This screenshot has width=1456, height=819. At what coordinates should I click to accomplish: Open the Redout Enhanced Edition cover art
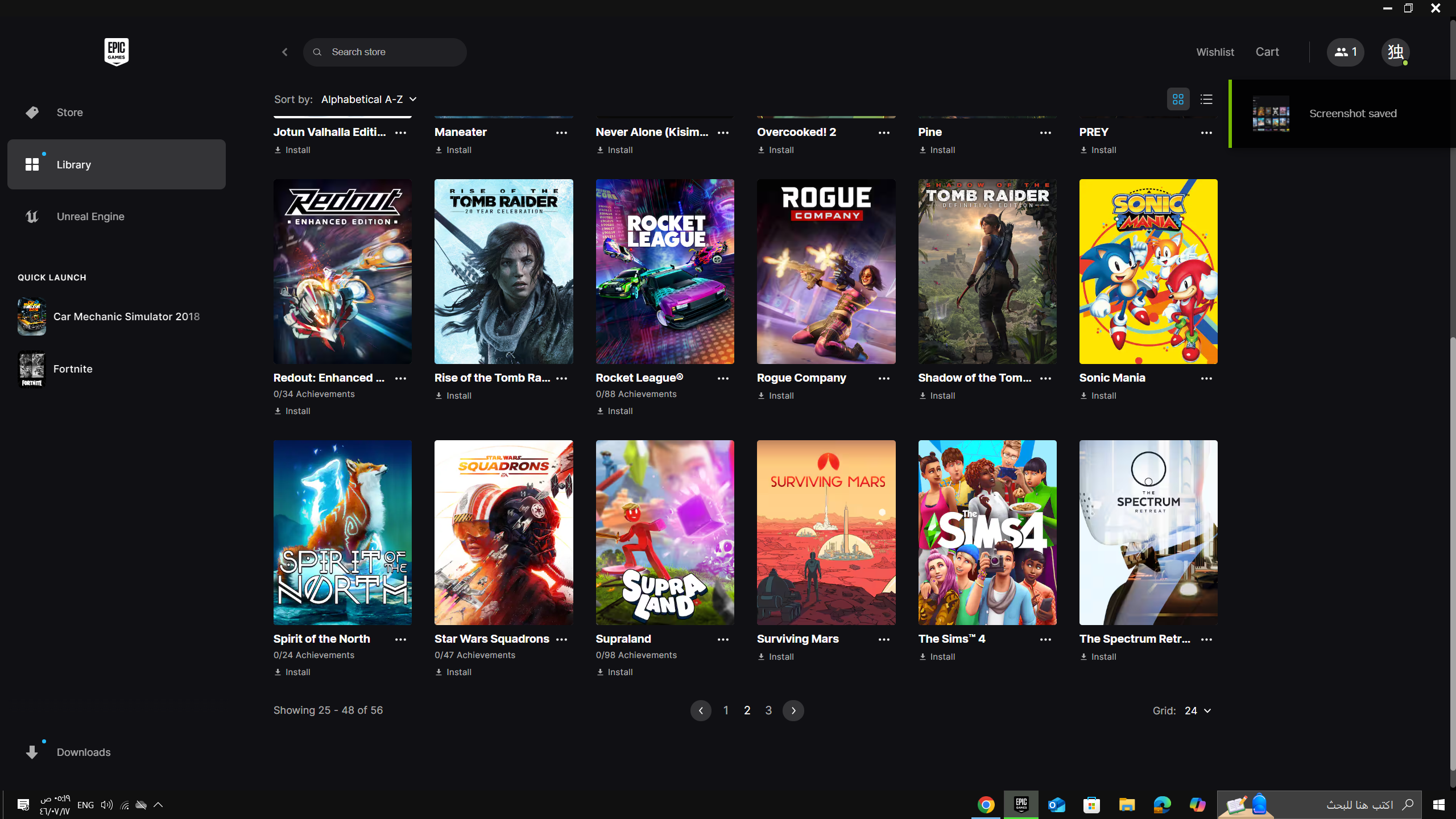tap(342, 271)
